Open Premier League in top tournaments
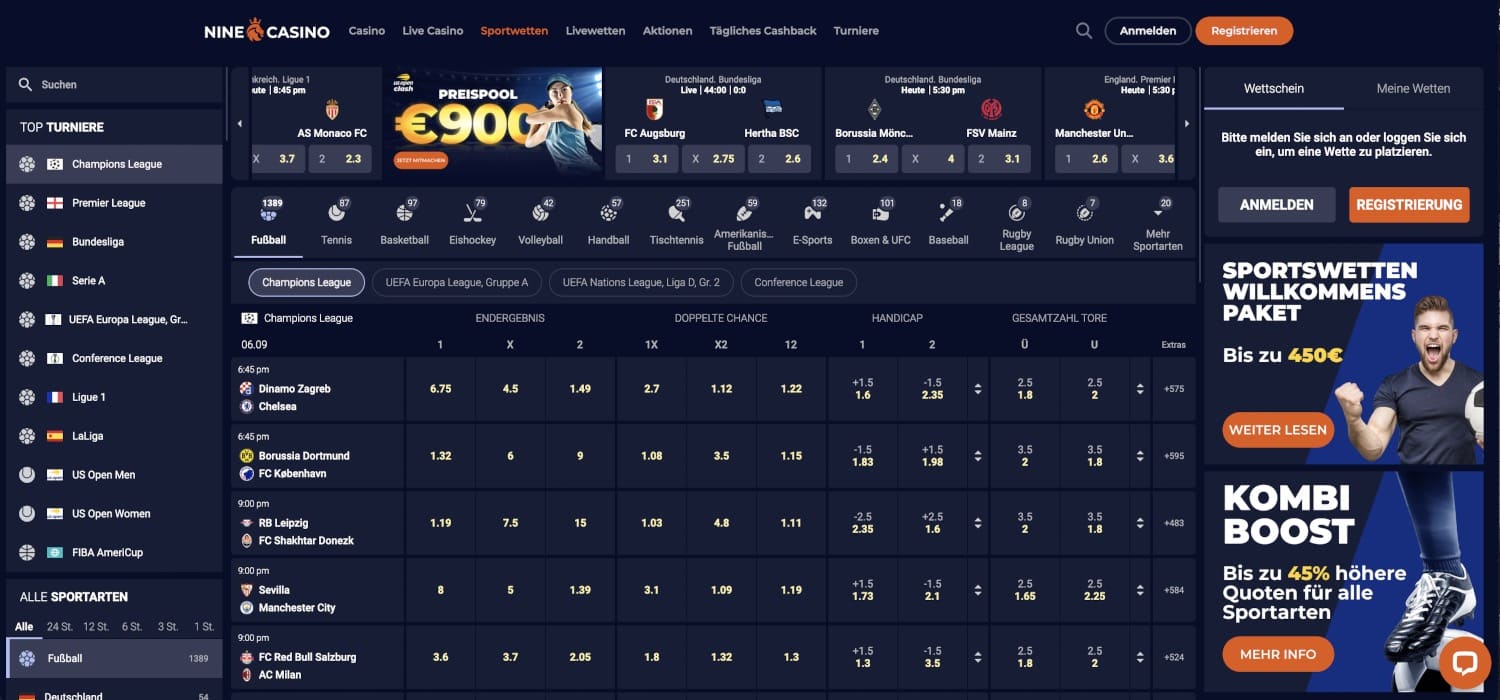The height and width of the screenshot is (700, 1500). (x=114, y=203)
